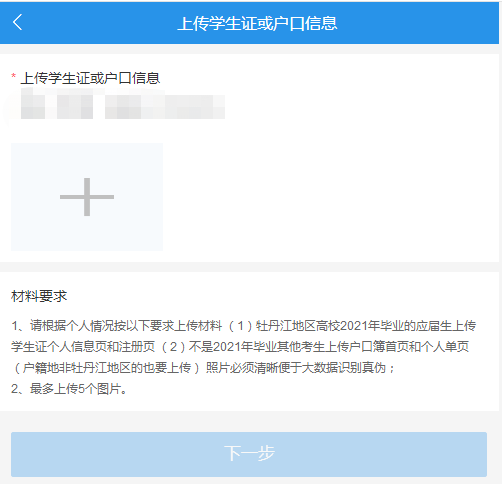Click the red required asterisk marker

[14, 76]
